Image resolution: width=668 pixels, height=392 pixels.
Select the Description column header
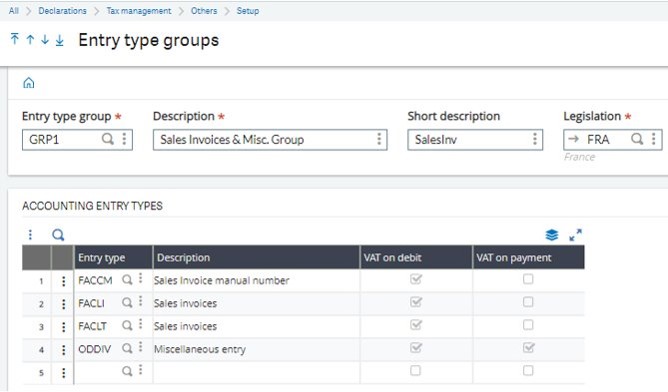(x=256, y=257)
